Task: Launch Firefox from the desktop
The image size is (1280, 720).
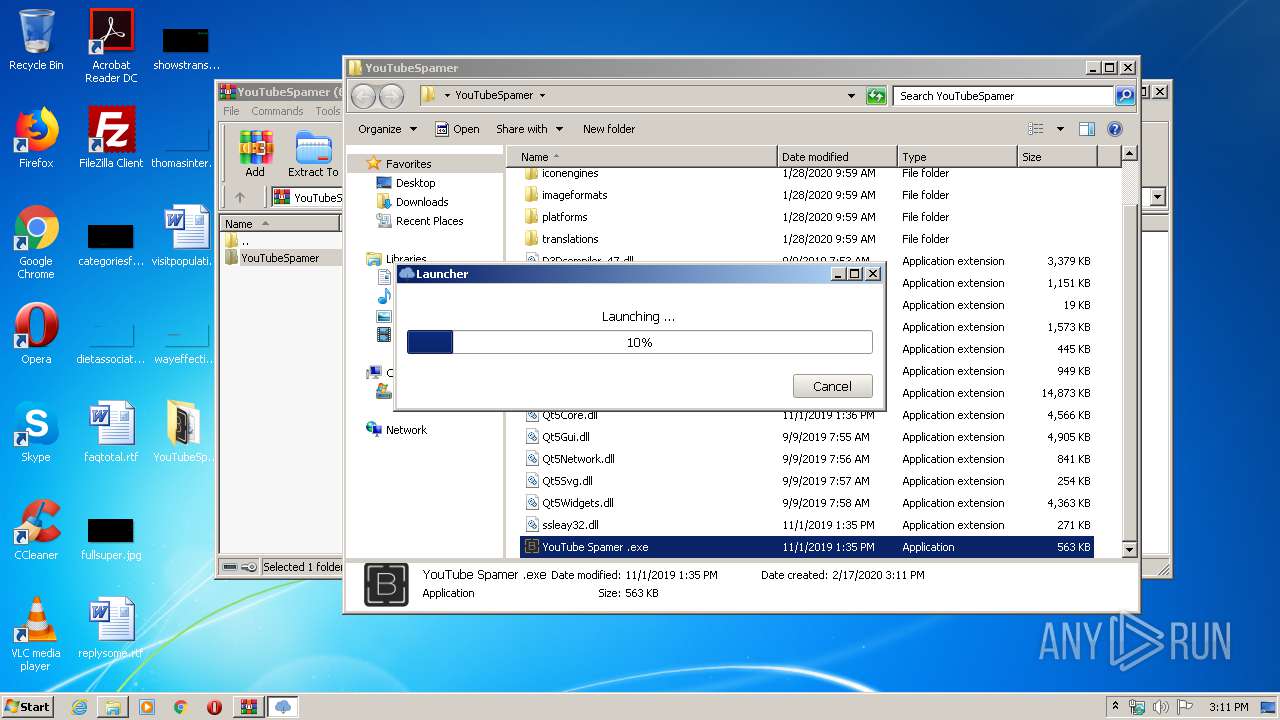Action: pyautogui.click(x=36, y=138)
